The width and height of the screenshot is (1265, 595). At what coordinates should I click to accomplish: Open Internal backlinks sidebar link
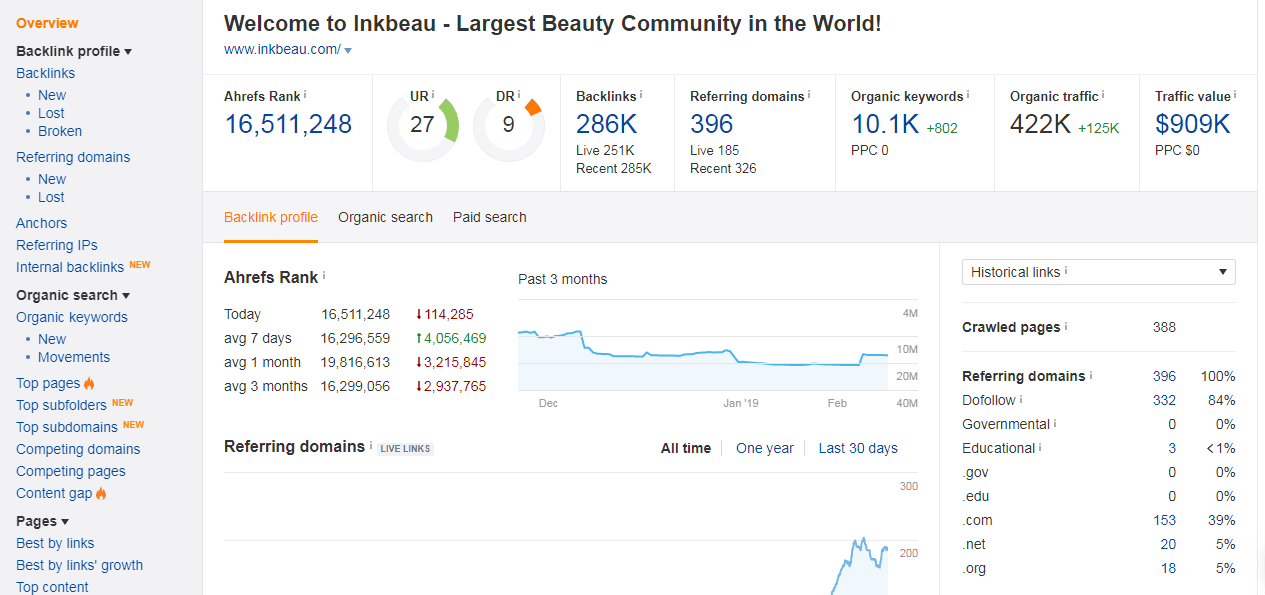pyautogui.click(x=70, y=267)
